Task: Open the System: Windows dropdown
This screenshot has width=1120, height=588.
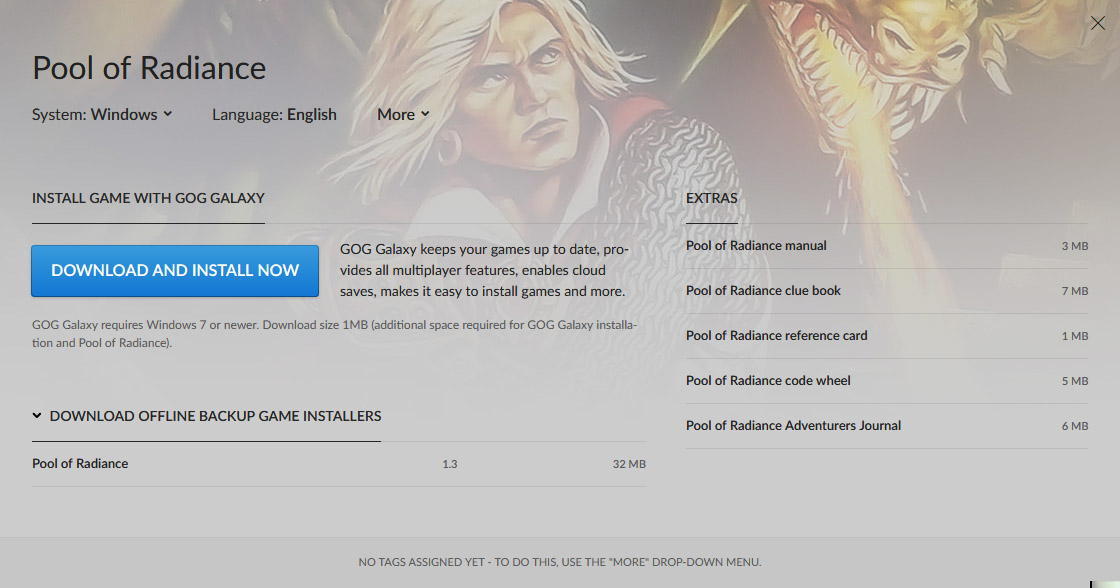Action: click(x=102, y=114)
